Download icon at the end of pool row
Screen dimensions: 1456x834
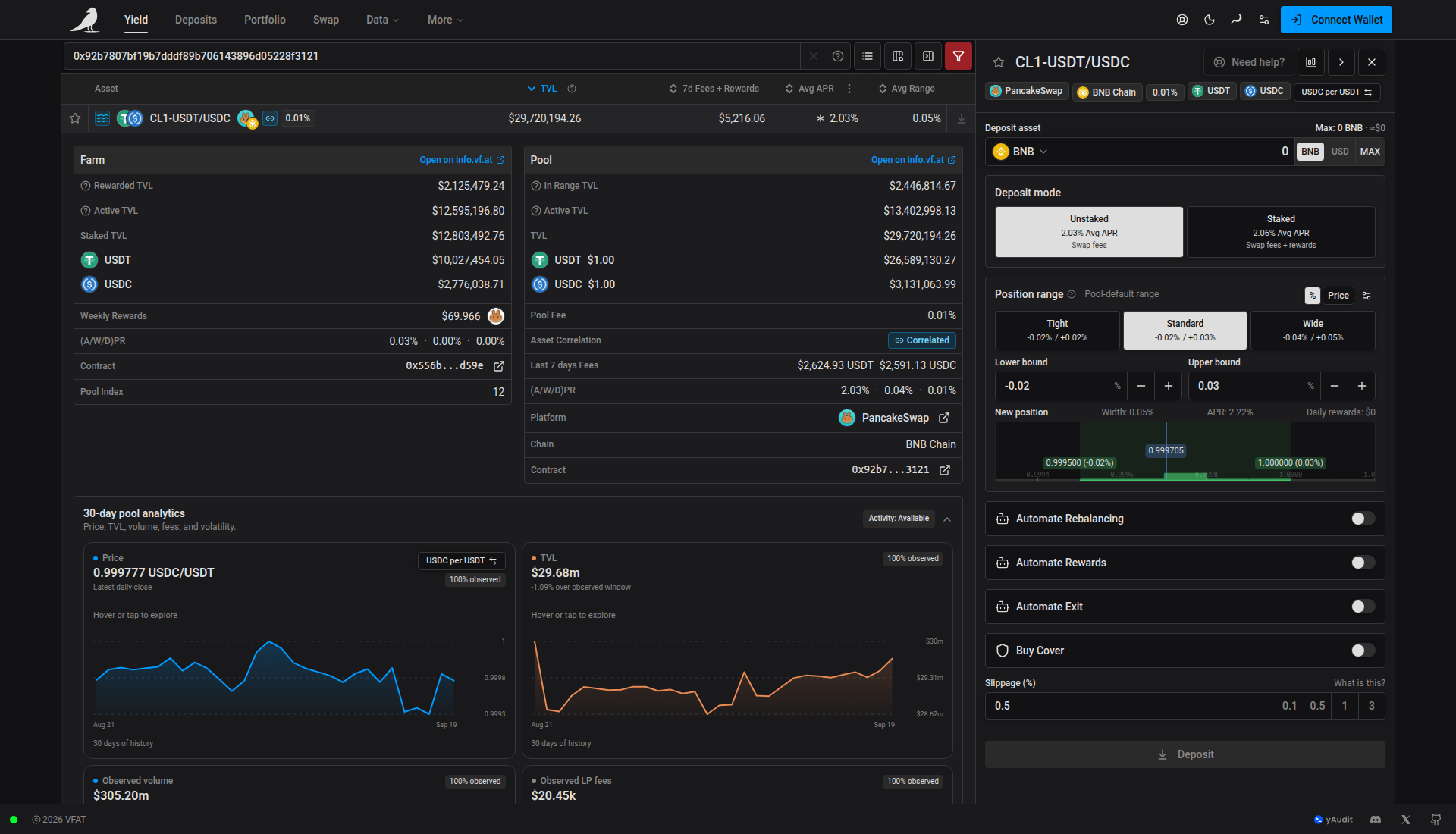[962, 118]
